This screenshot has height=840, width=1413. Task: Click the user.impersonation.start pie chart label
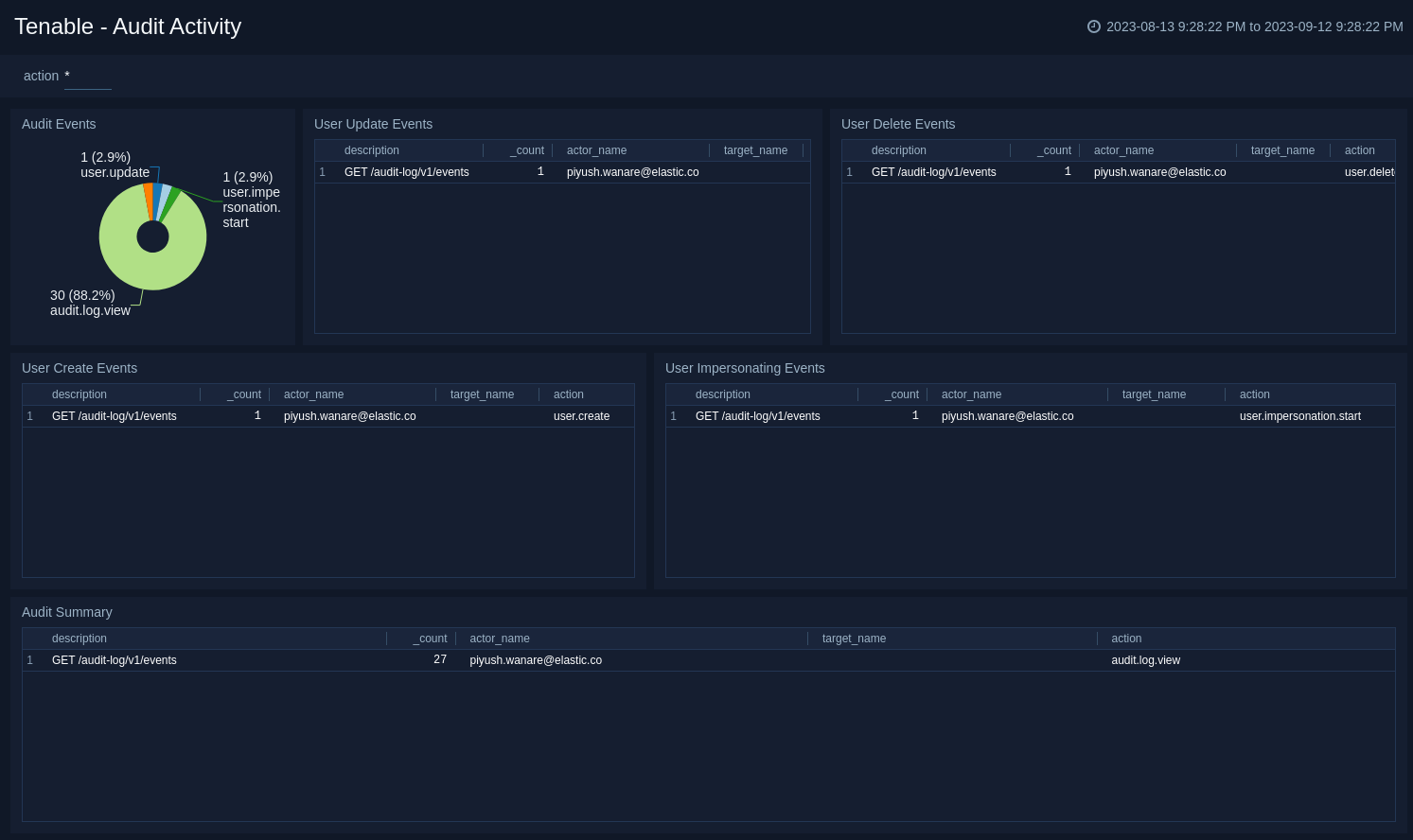[252, 200]
